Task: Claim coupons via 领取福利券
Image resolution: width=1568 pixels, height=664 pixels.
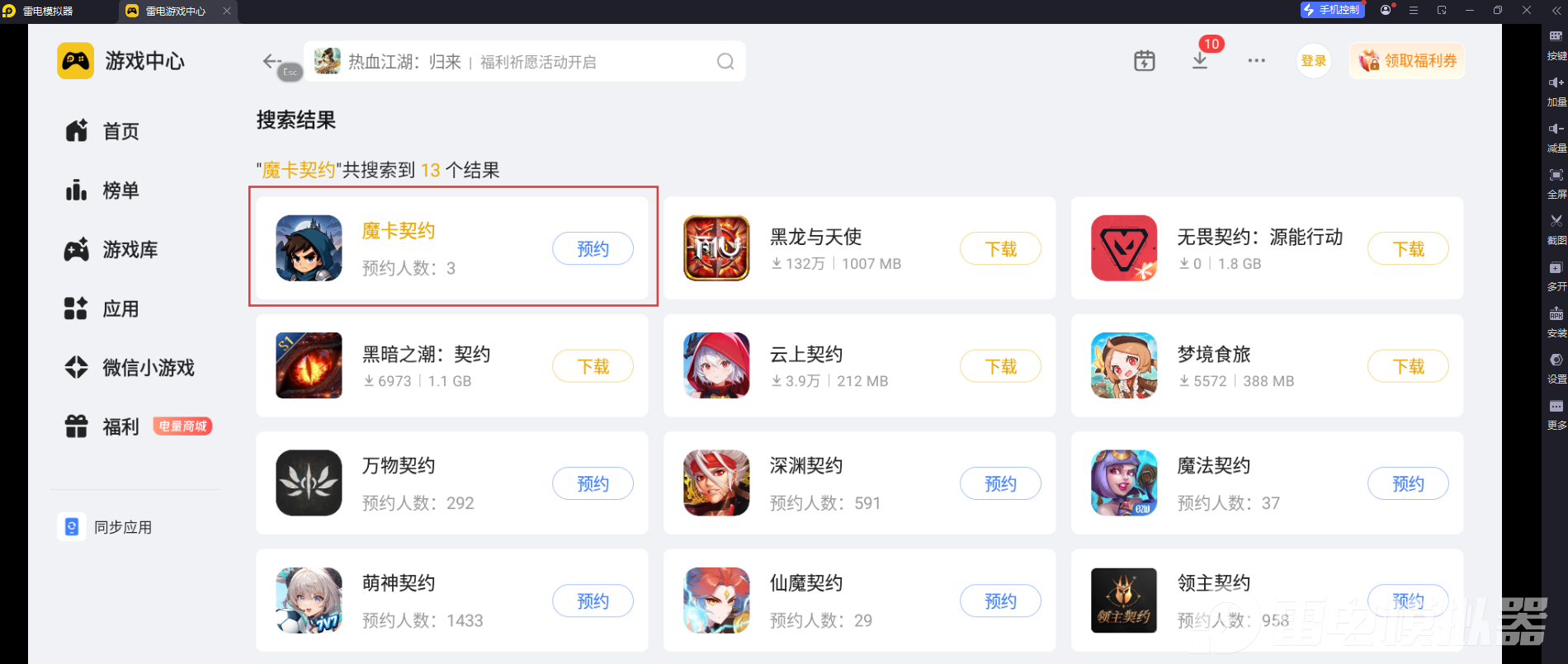Action: click(x=1407, y=61)
